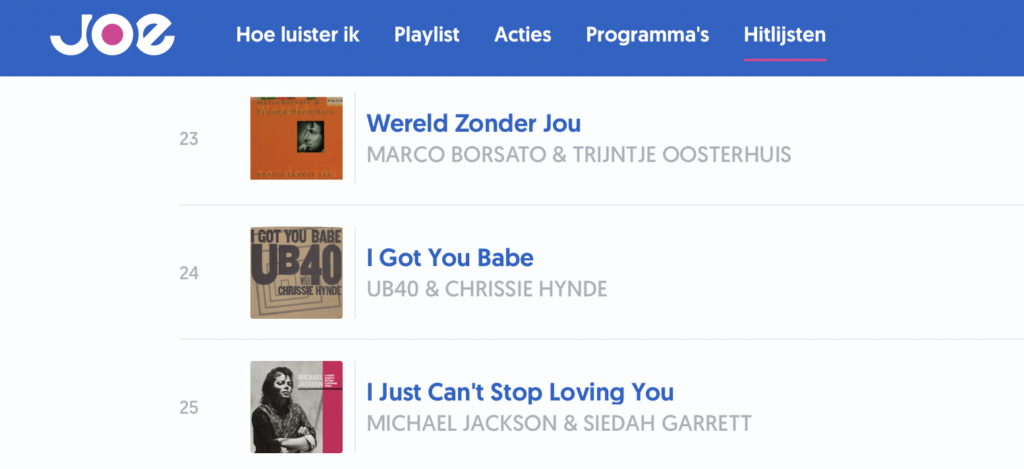Open song title Wereld Zonder Jou

pyautogui.click(x=473, y=123)
